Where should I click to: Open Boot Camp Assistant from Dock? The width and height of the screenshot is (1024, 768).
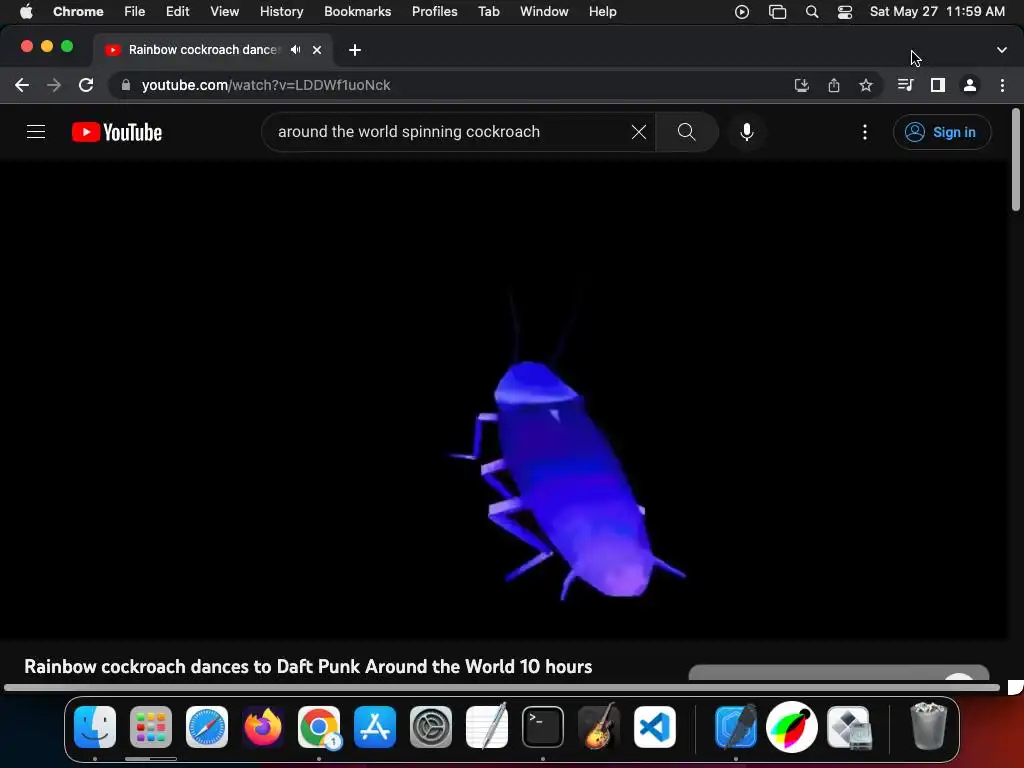[x=848, y=727]
